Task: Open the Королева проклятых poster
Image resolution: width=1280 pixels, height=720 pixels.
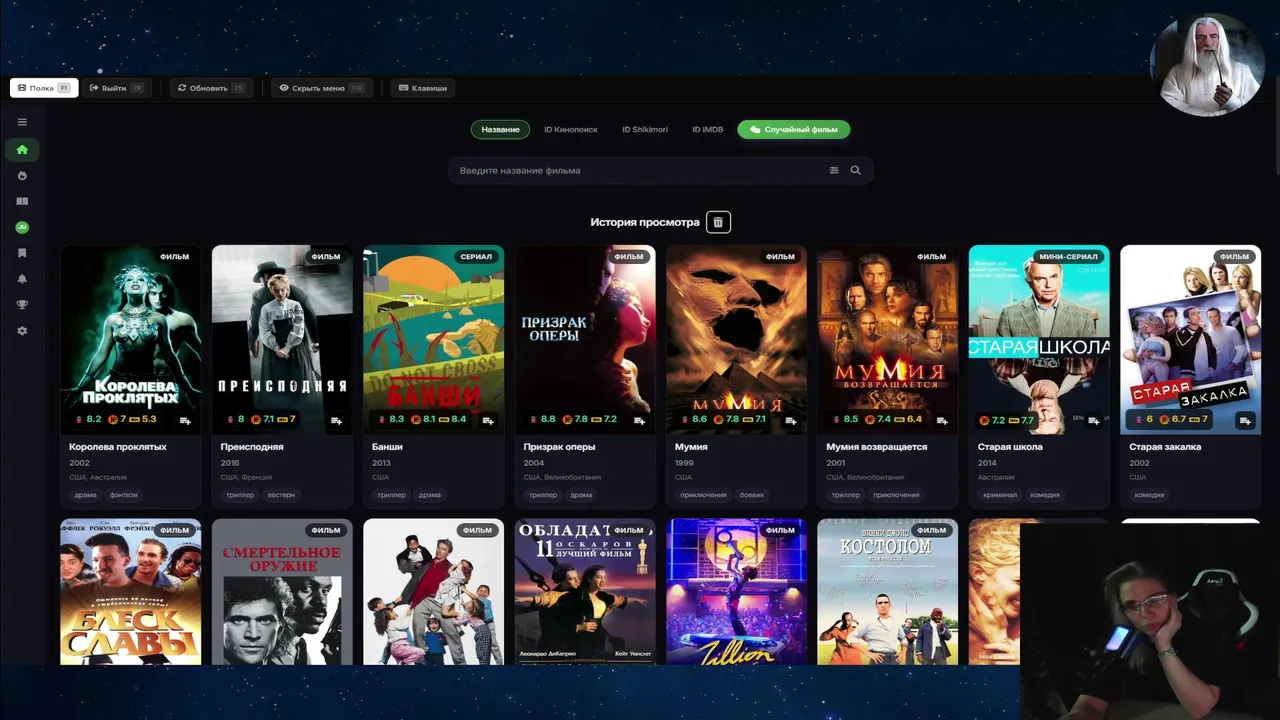Action: coord(131,339)
